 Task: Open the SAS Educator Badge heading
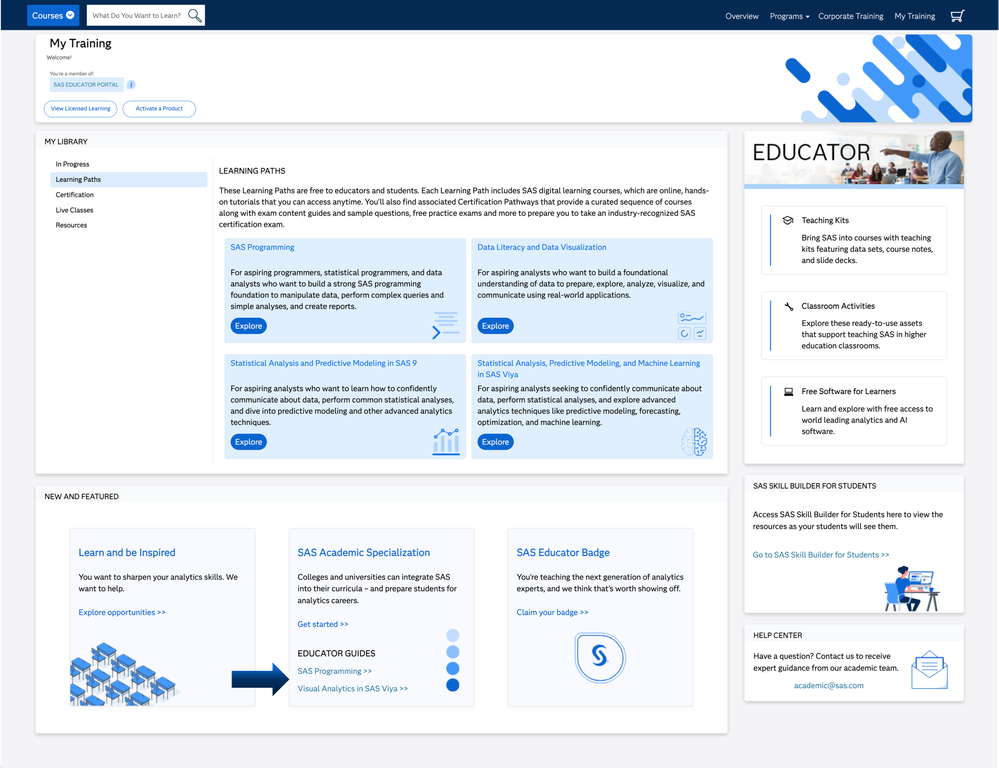[x=563, y=553]
